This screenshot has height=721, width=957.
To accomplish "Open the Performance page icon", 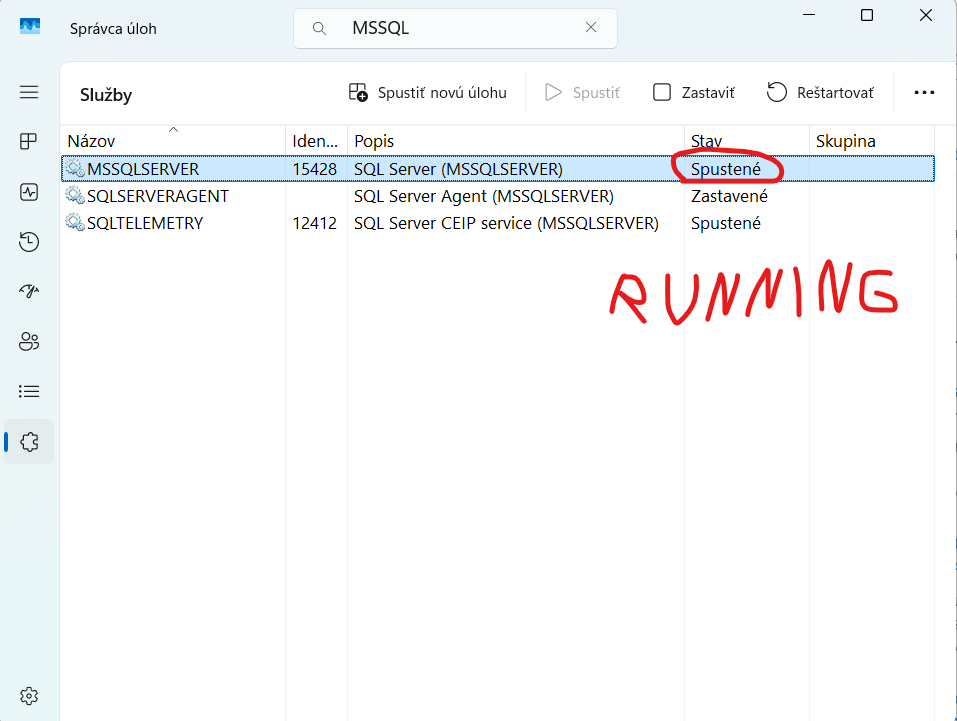I will (x=29, y=192).
